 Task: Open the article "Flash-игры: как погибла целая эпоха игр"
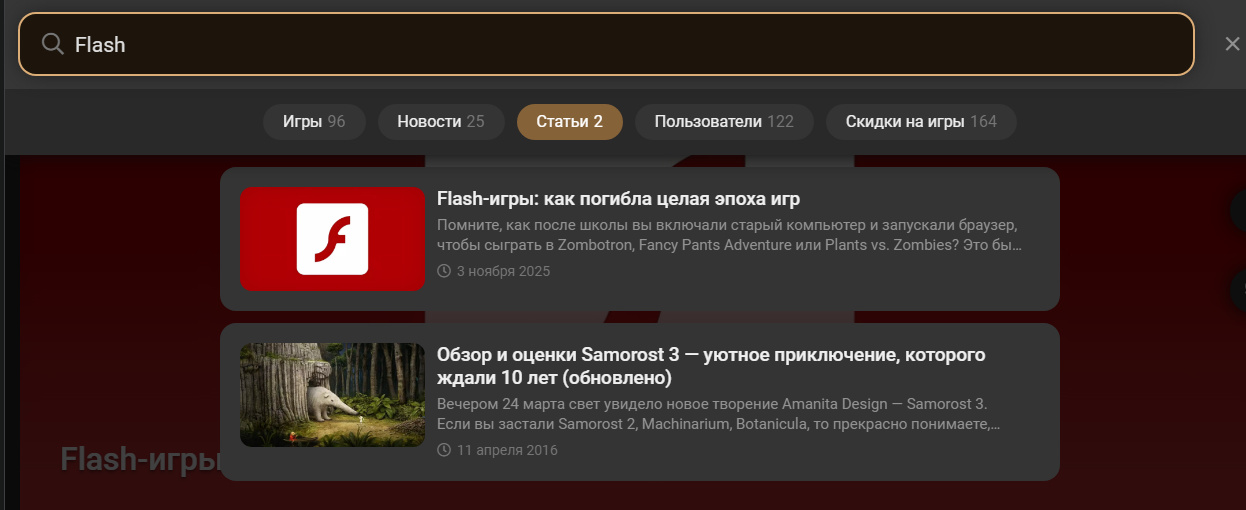618,198
